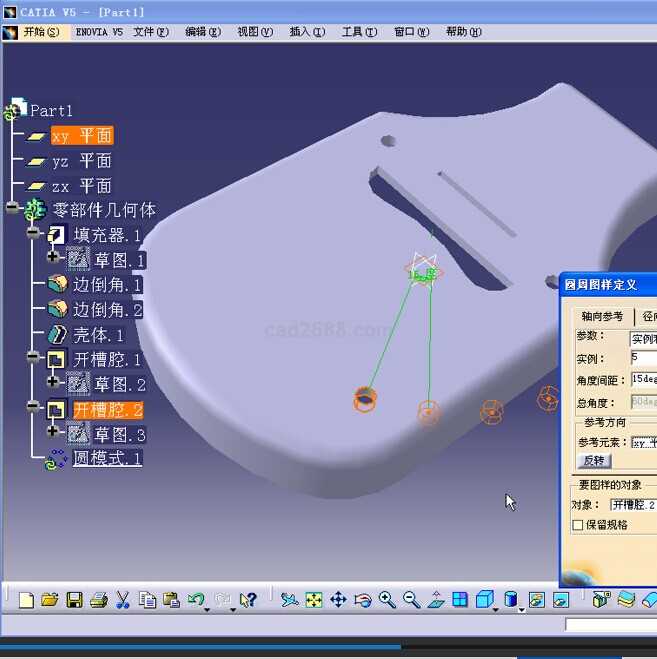The image size is (657, 659).
Task: Select 圆模式.1 in the tree
Action: [x=107, y=458]
